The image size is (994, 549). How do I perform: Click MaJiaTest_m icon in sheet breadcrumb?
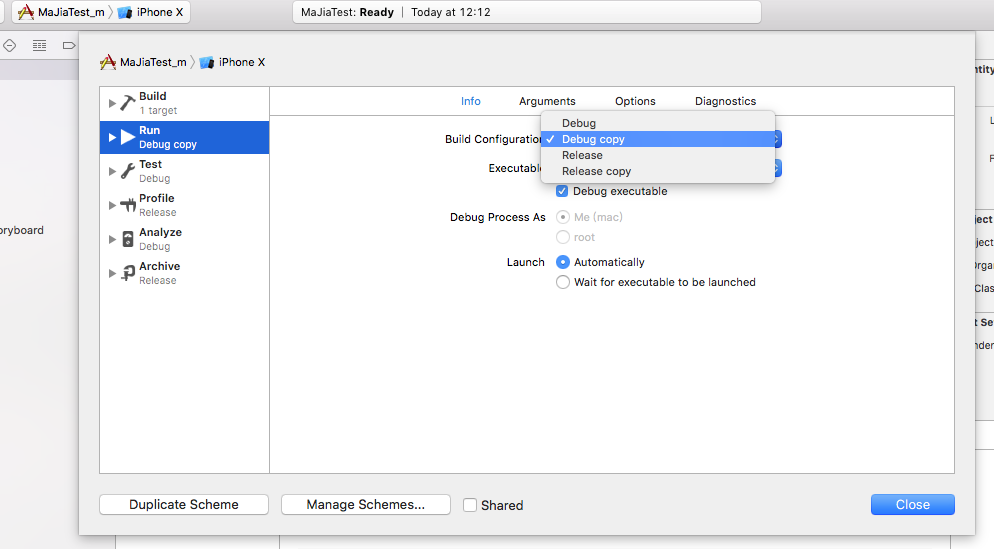pos(108,62)
